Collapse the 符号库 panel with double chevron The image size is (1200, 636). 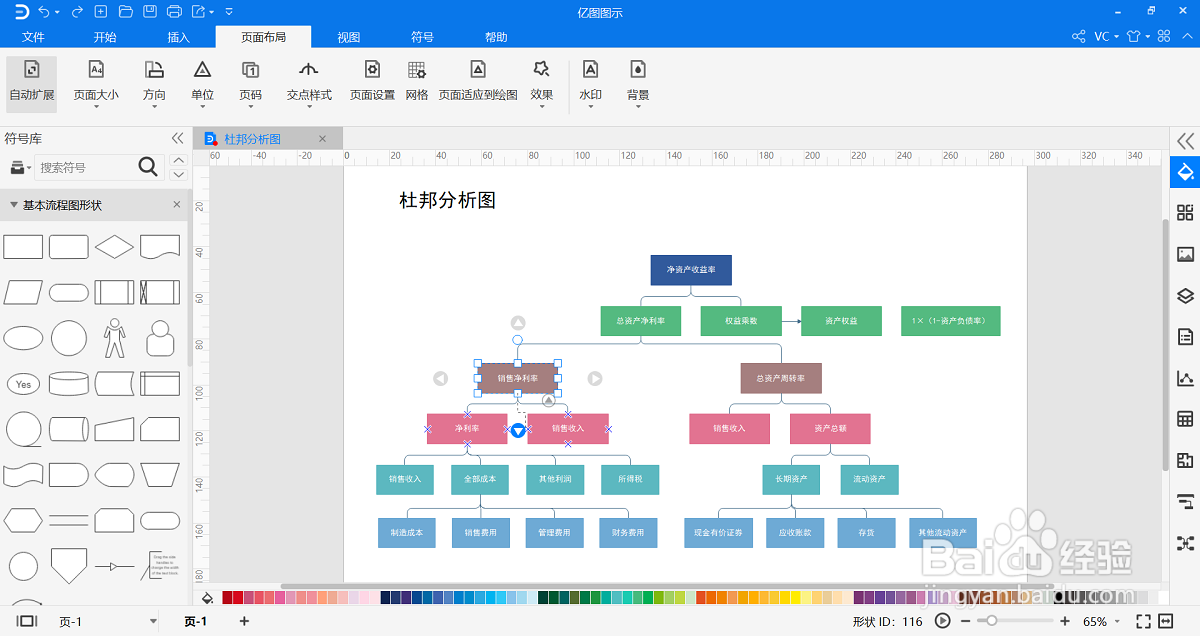tap(178, 139)
